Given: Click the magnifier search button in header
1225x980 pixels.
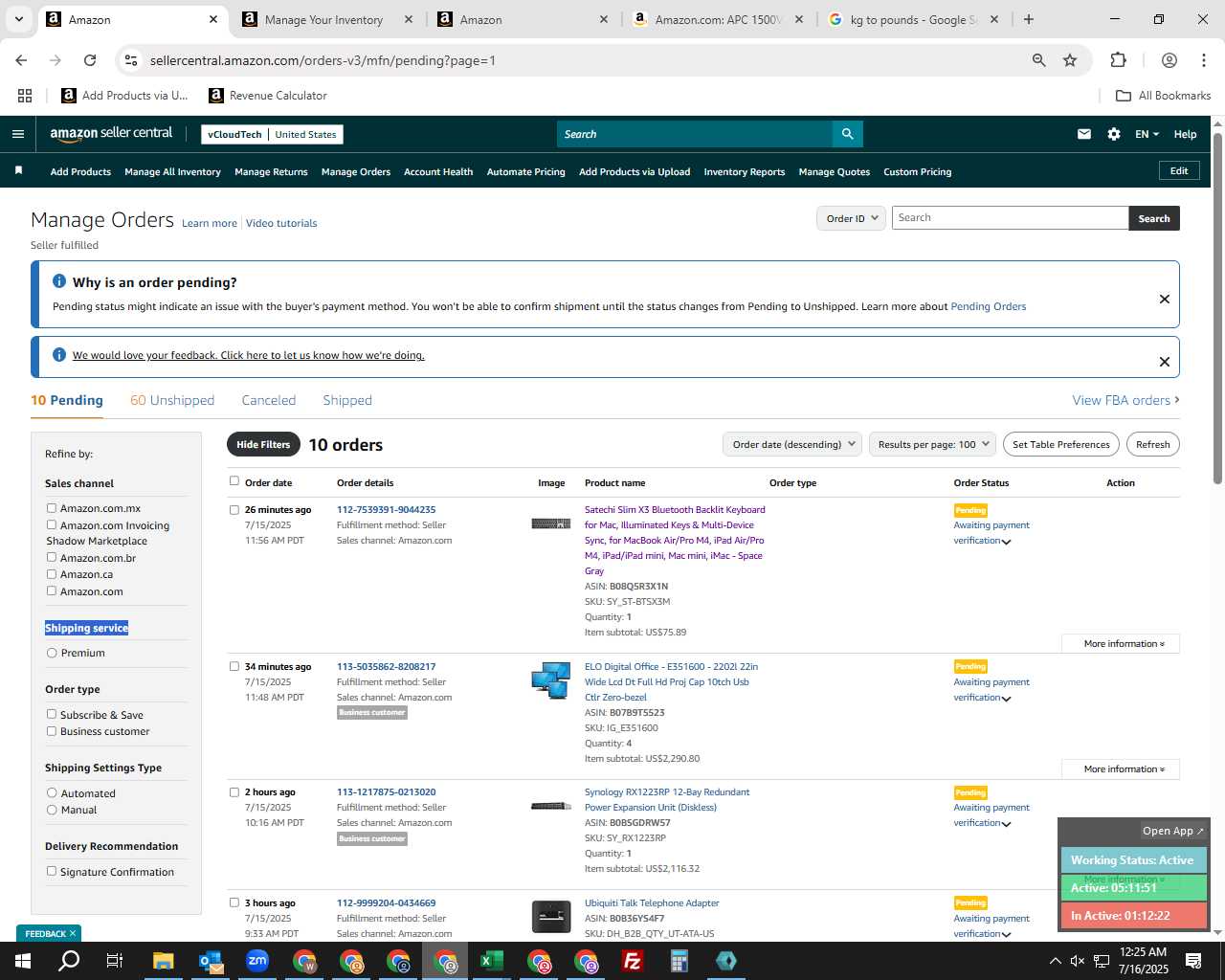Looking at the screenshot, I should (847, 134).
